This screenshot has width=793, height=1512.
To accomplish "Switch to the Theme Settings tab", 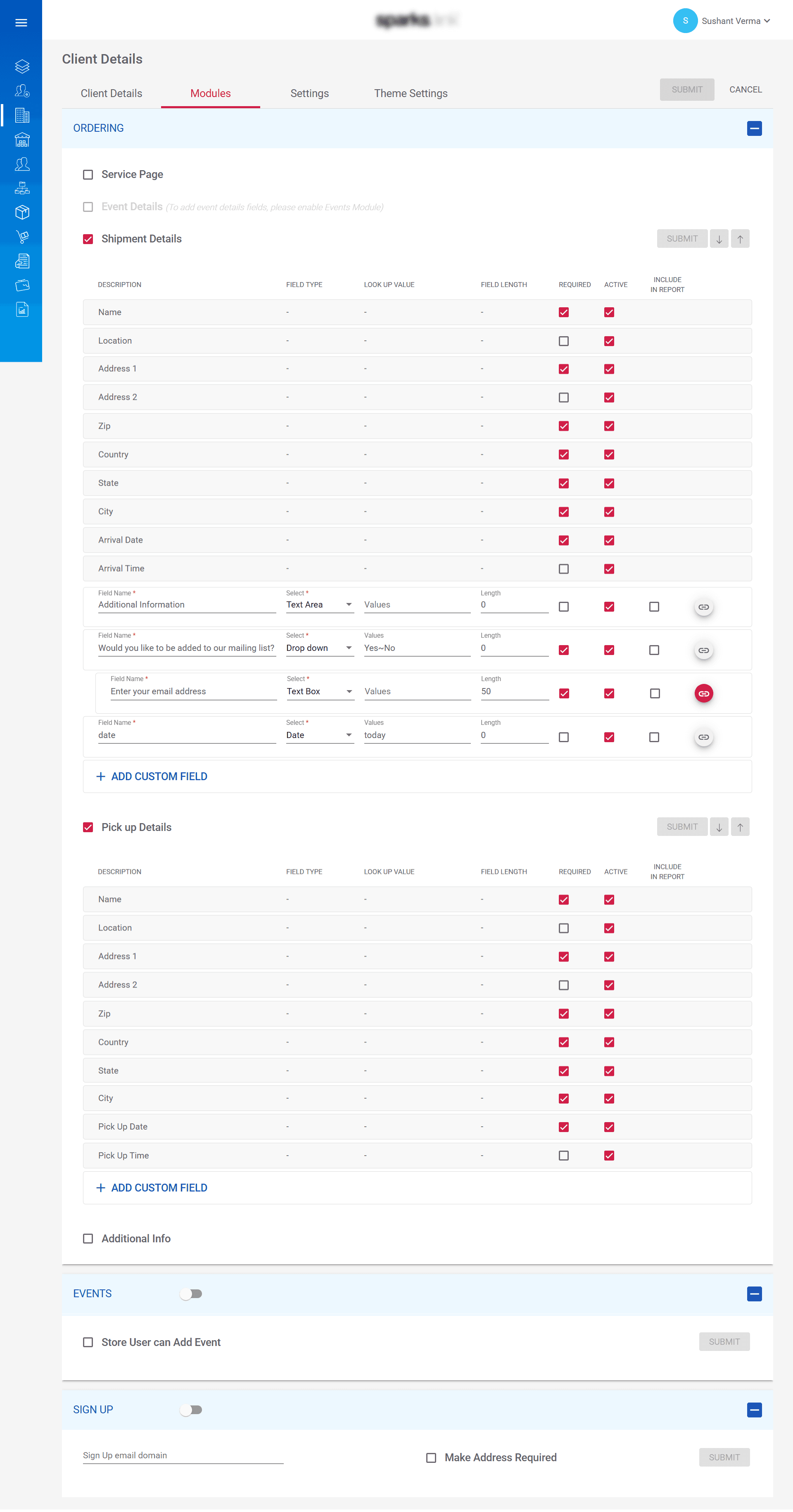I will [x=410, y=93].
